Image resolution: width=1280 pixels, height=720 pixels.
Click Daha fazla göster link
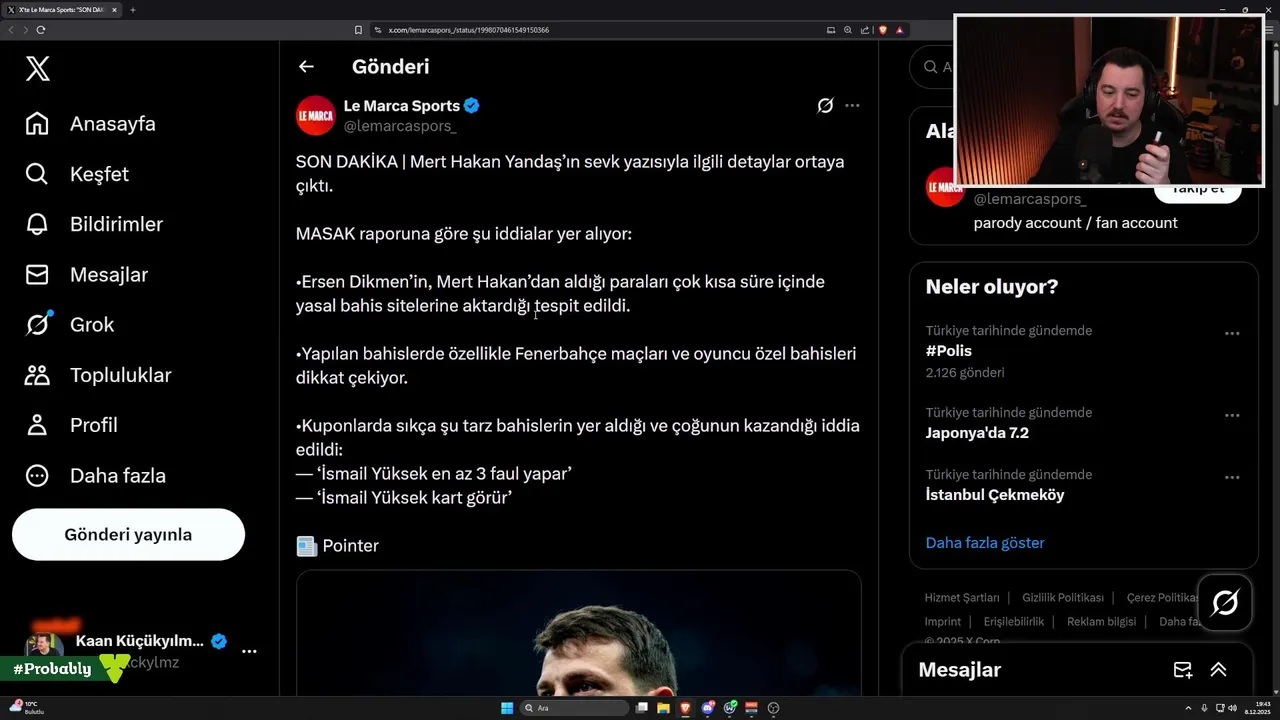985,543
